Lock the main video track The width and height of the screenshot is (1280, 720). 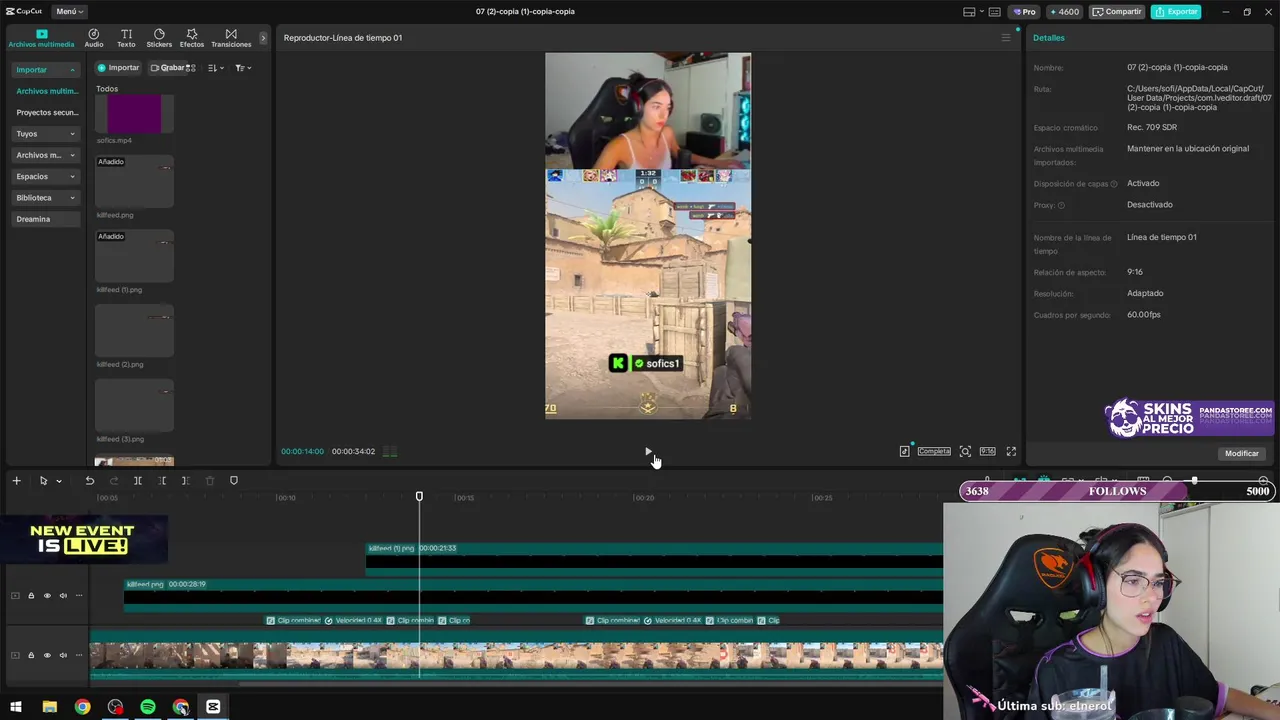[x=31, y=655]
